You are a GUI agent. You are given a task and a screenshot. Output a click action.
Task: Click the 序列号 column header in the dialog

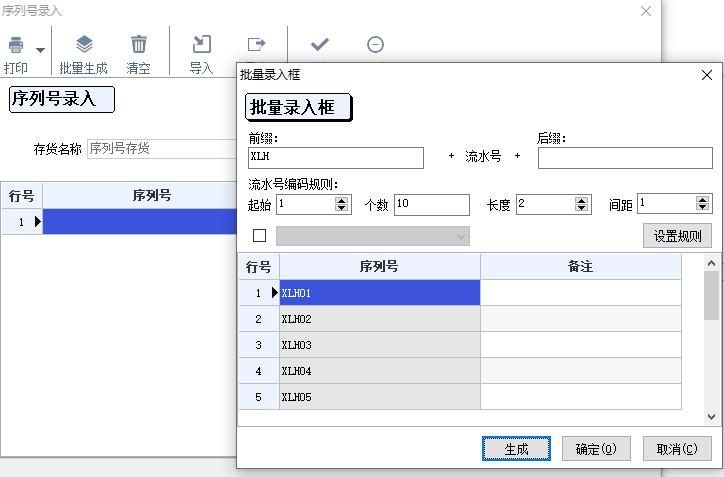coord(380,266)
